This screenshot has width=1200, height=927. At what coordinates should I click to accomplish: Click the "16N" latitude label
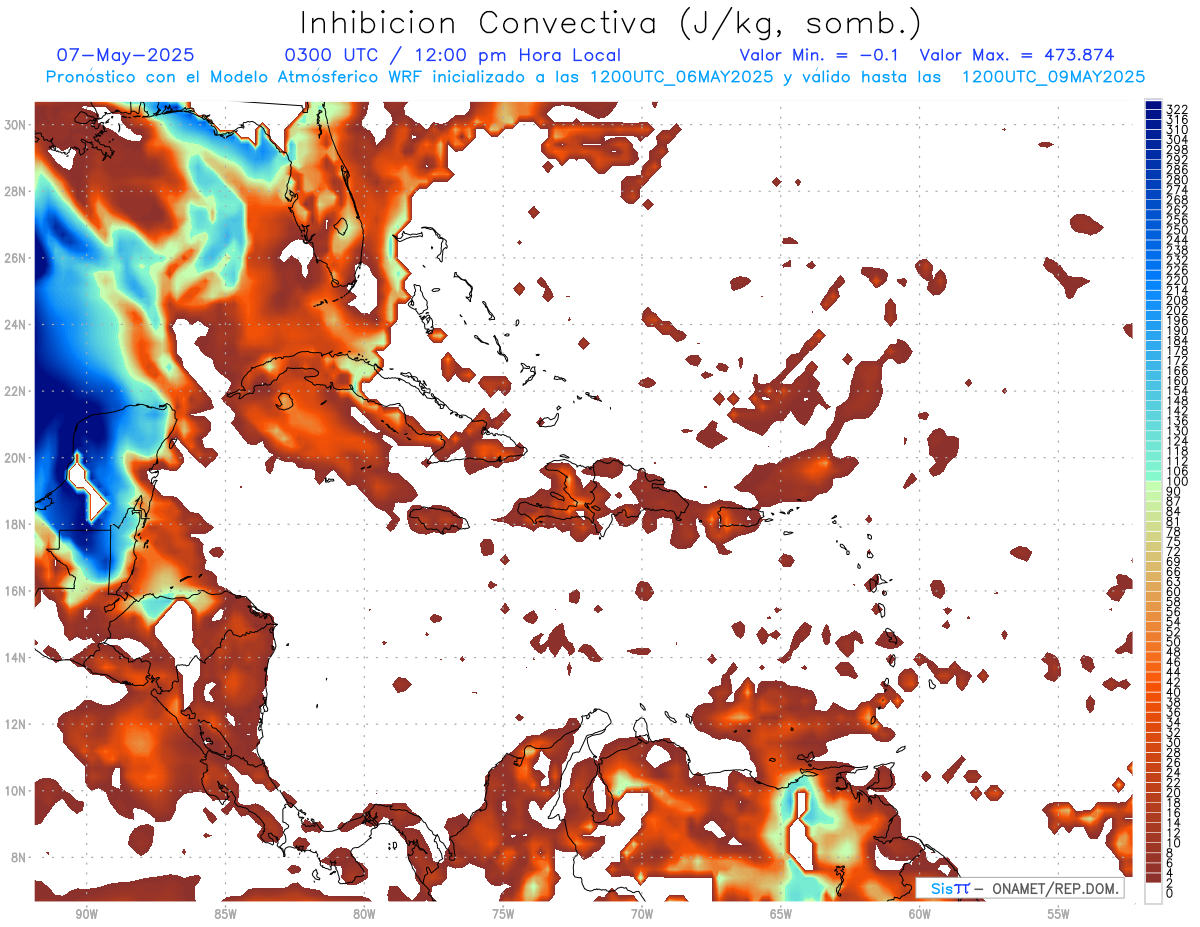pos(16,590)
